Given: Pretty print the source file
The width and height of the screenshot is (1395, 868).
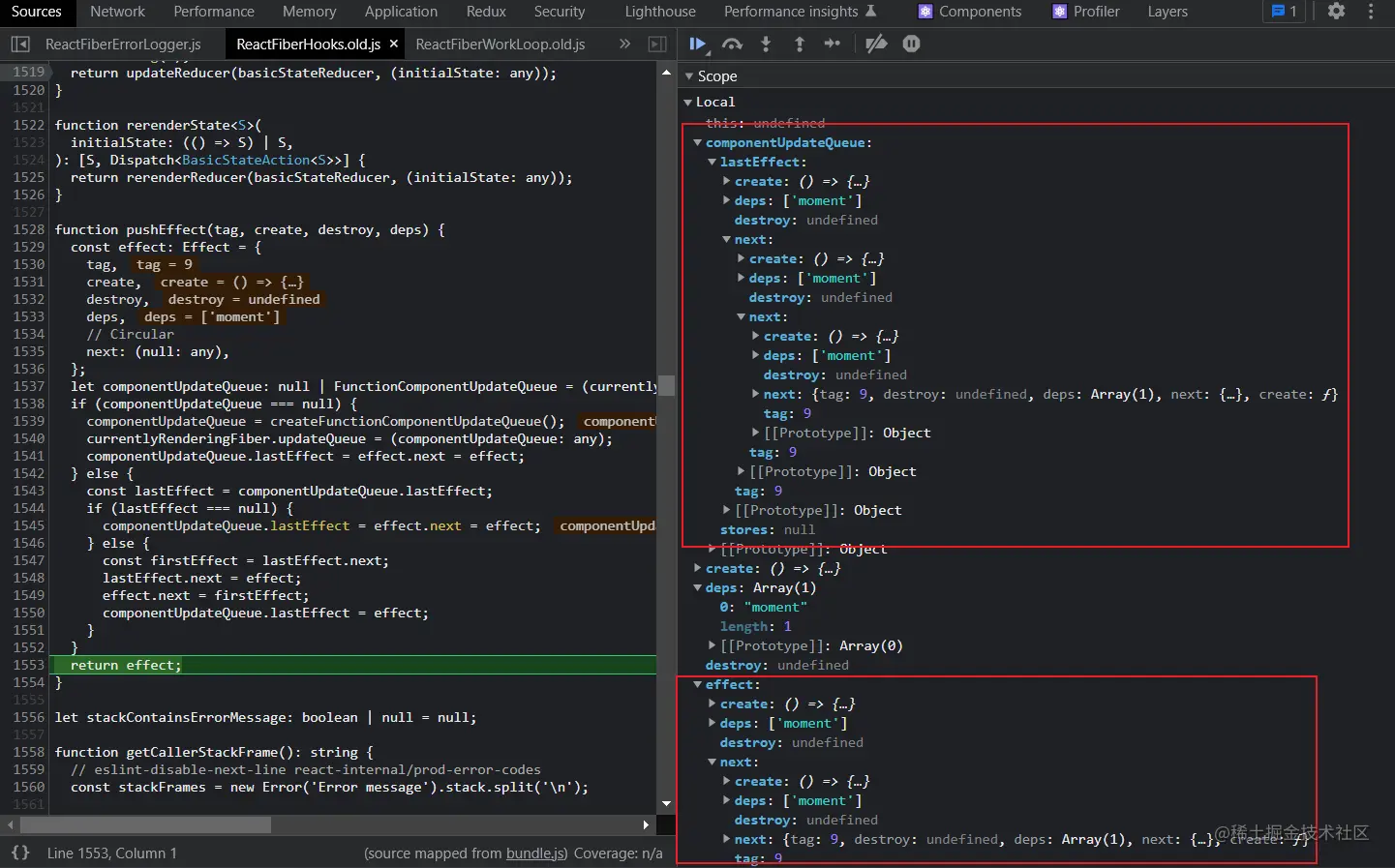Looking at the screenshot, I should [20, 853].
